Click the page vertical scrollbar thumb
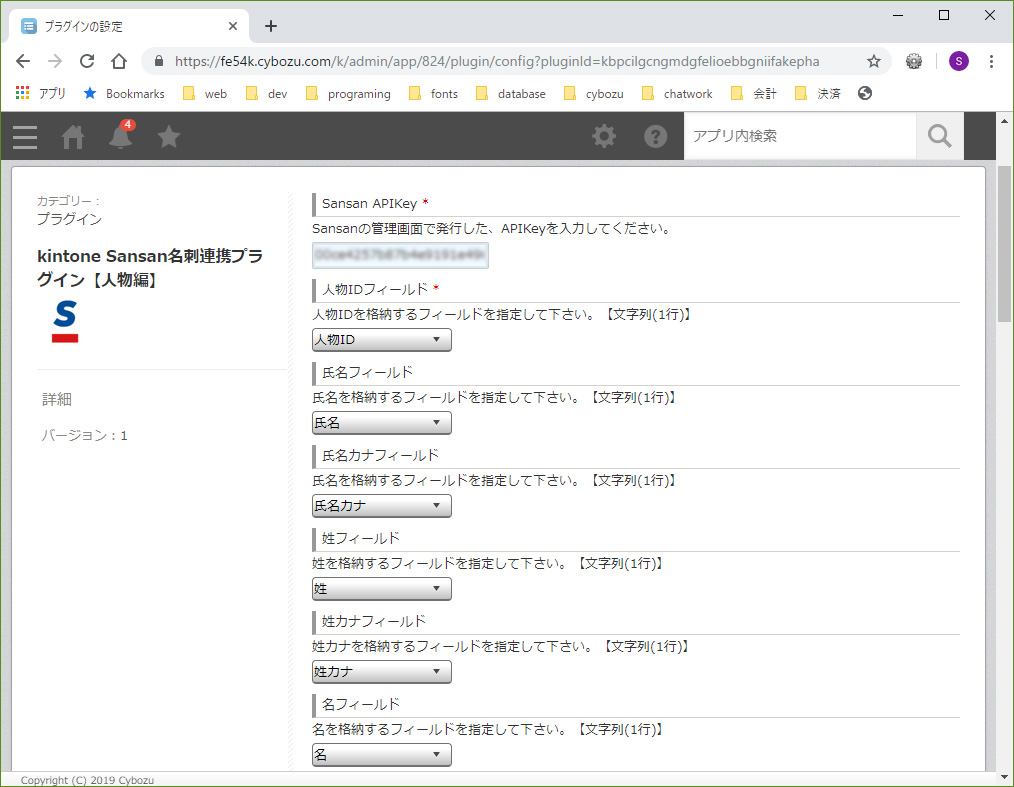Screen dimensions: 1014x787 1004,243
